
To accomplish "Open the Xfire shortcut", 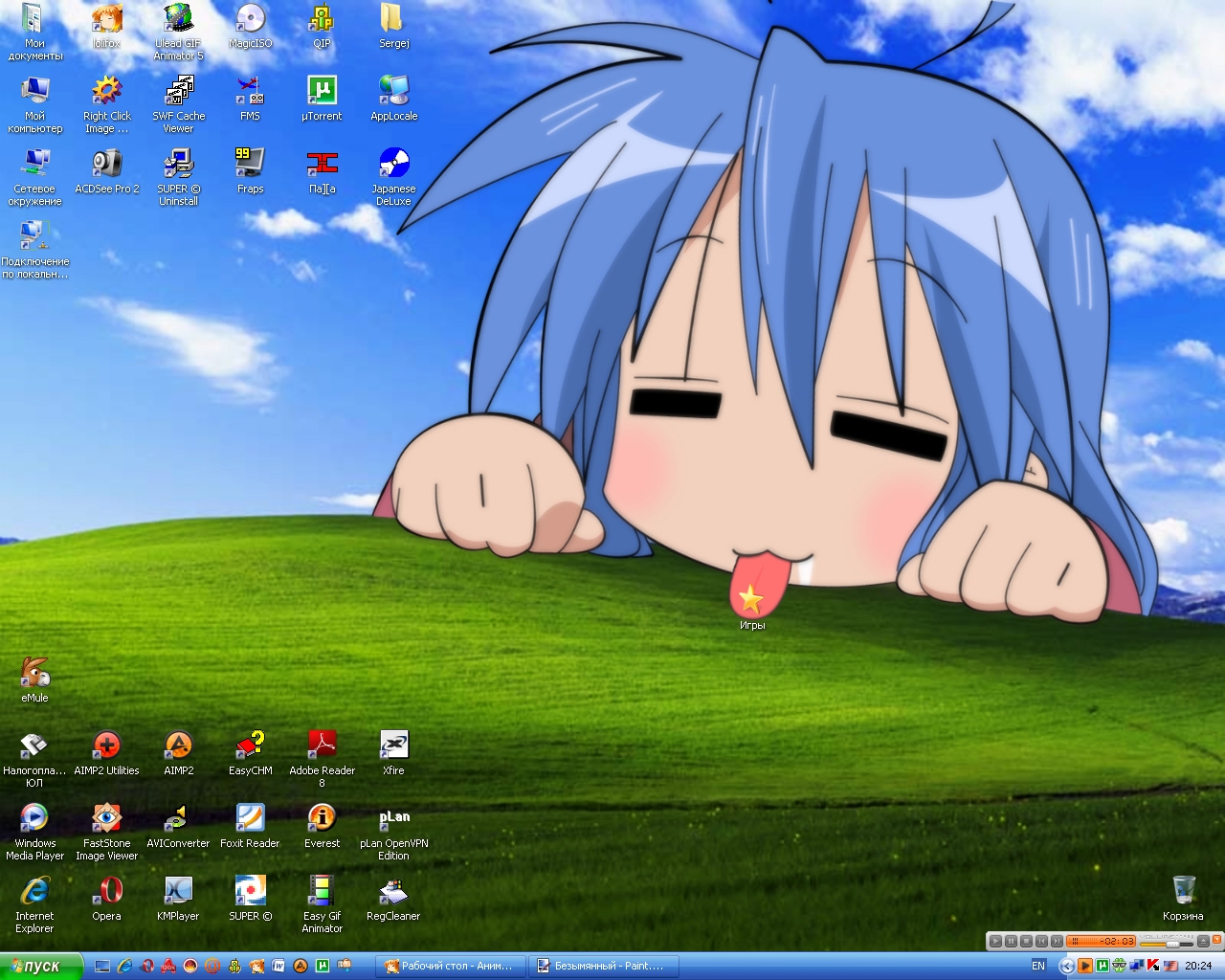I will (x=393, y=753).
